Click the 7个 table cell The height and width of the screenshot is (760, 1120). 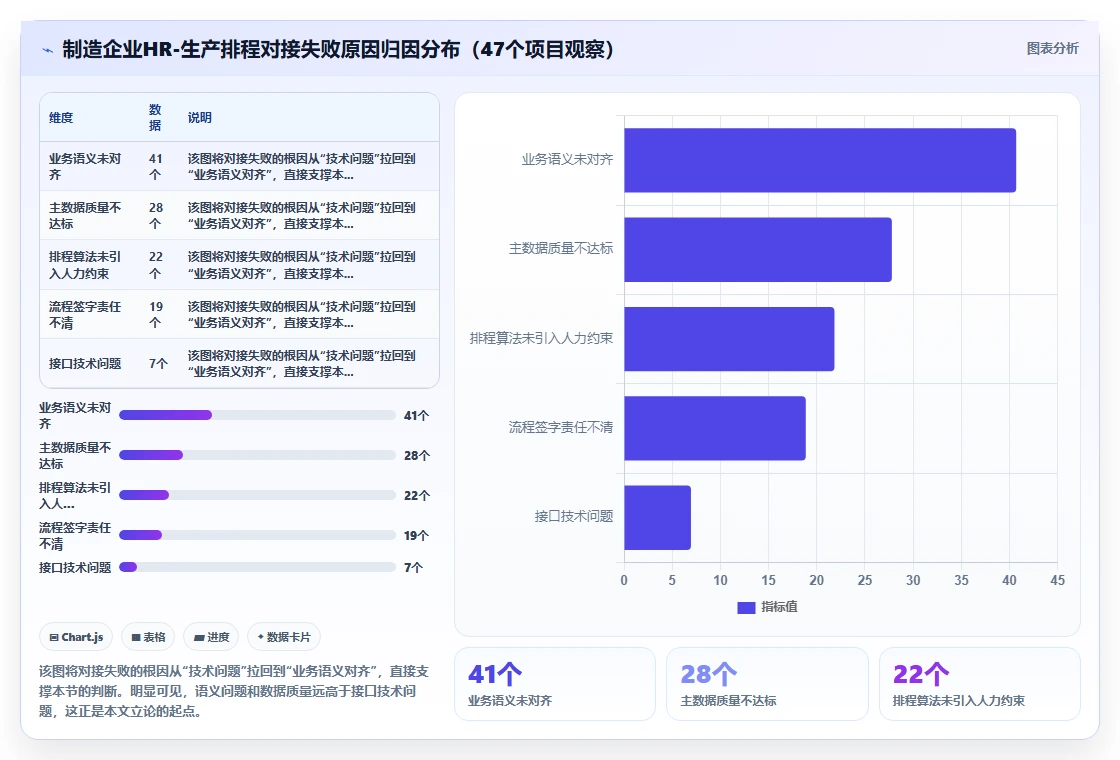[158, 364]
